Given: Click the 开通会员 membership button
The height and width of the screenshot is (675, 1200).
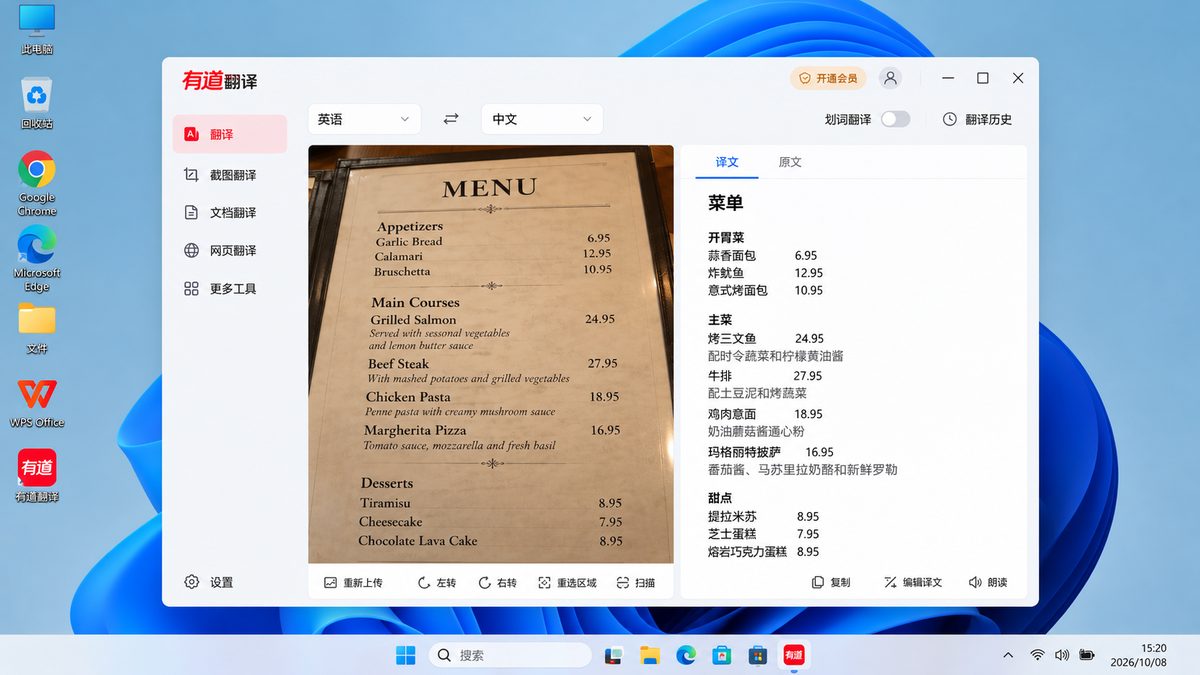Looking at the screenshot, I should [828, 78].
